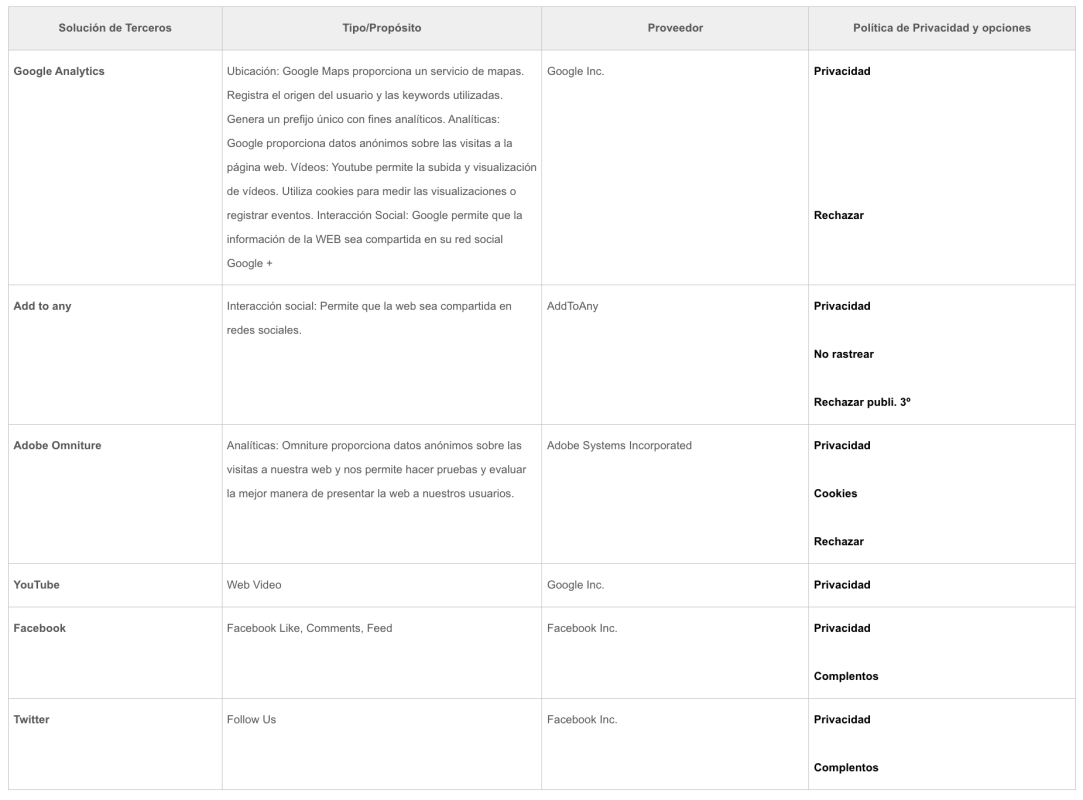The width and height of the screenshot is (1083, 800).
Task: Click Política de Privacidad y opciones header
Action: coord(941,28)
